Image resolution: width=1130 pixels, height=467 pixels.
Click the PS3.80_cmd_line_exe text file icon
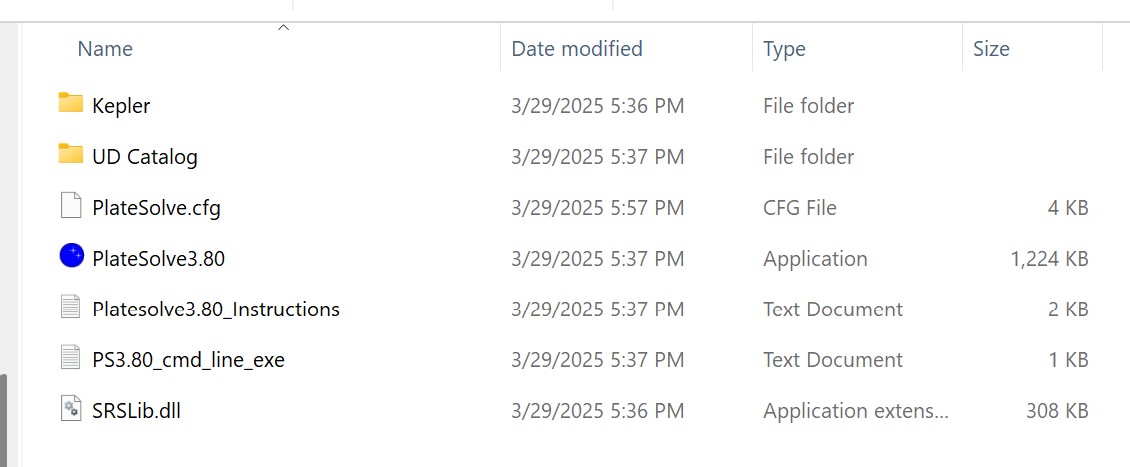point(71,357)
